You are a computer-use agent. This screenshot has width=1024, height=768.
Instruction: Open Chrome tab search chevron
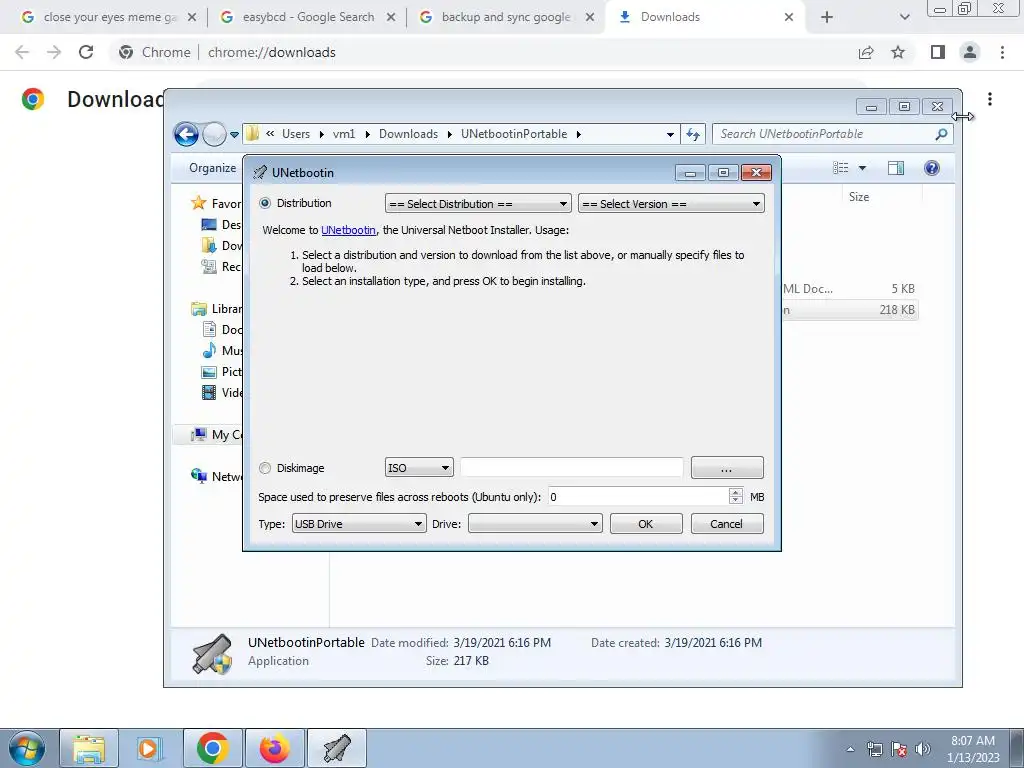[904, 18]
